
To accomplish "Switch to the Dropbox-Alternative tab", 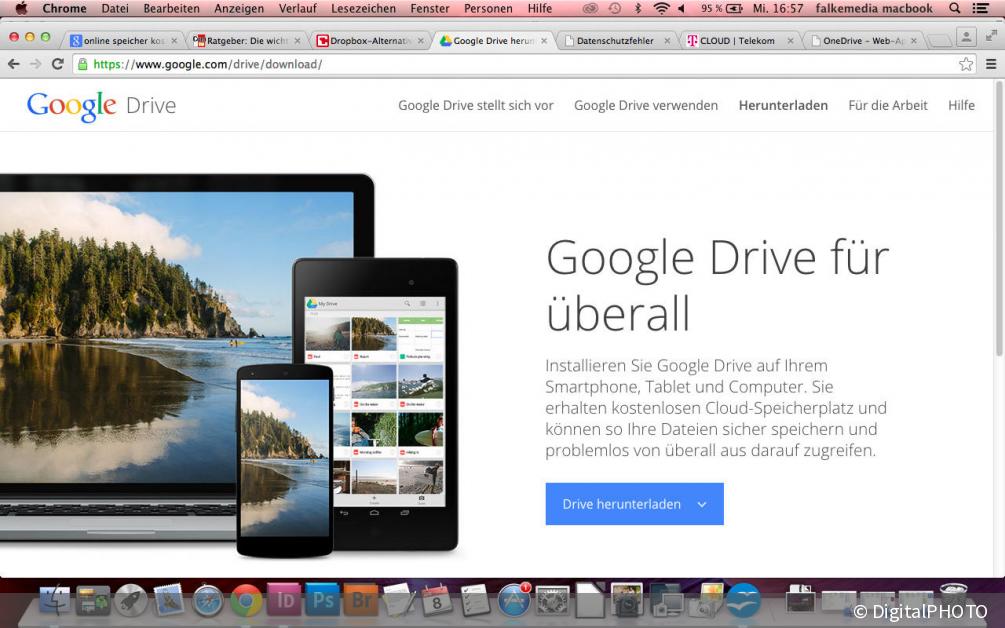I will pyautogui.click(x=370, y=41).
